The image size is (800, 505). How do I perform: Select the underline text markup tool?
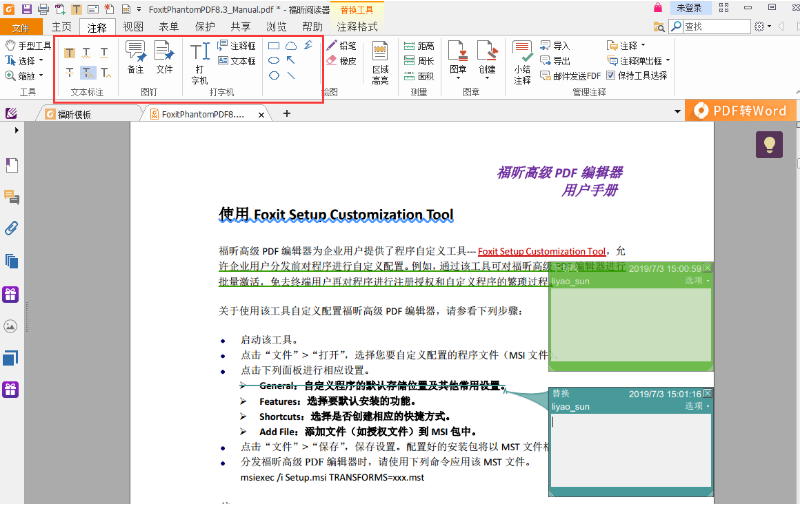tap(104, 53)
